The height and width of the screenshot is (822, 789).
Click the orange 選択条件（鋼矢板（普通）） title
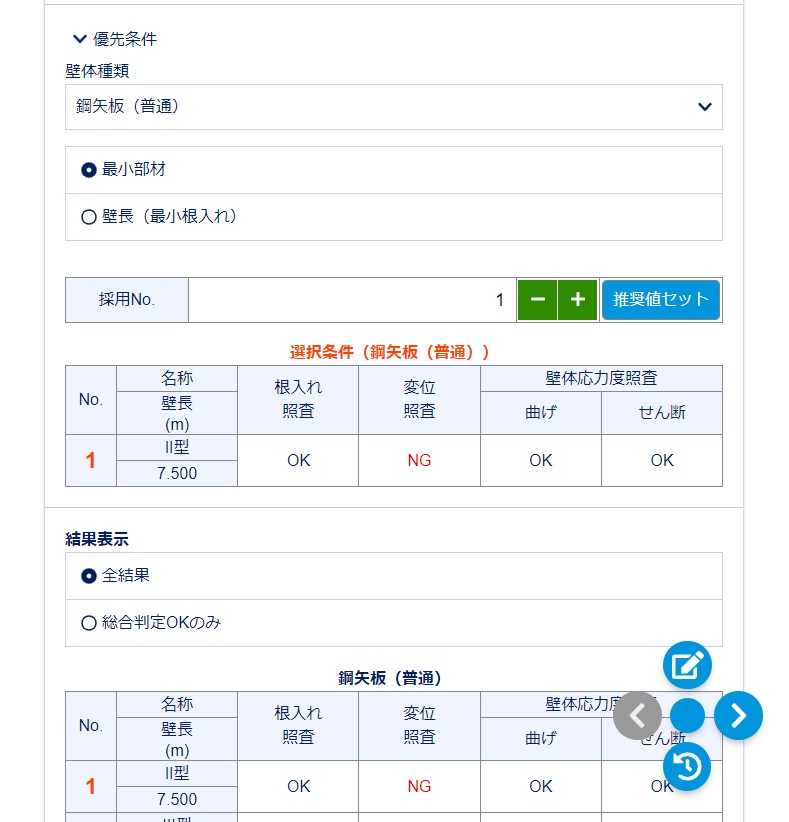390,352
